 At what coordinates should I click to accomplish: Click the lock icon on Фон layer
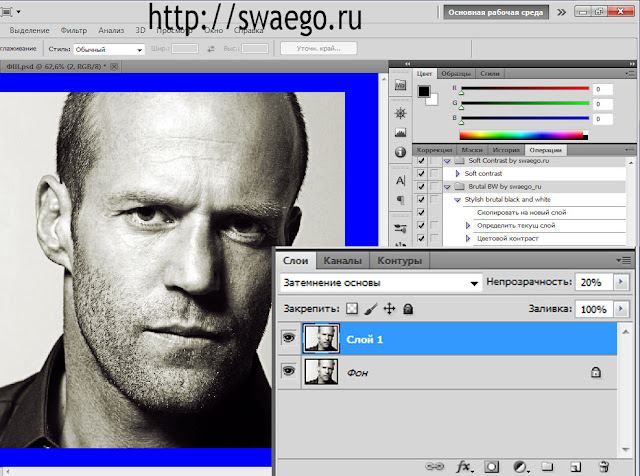pos(596,372)
